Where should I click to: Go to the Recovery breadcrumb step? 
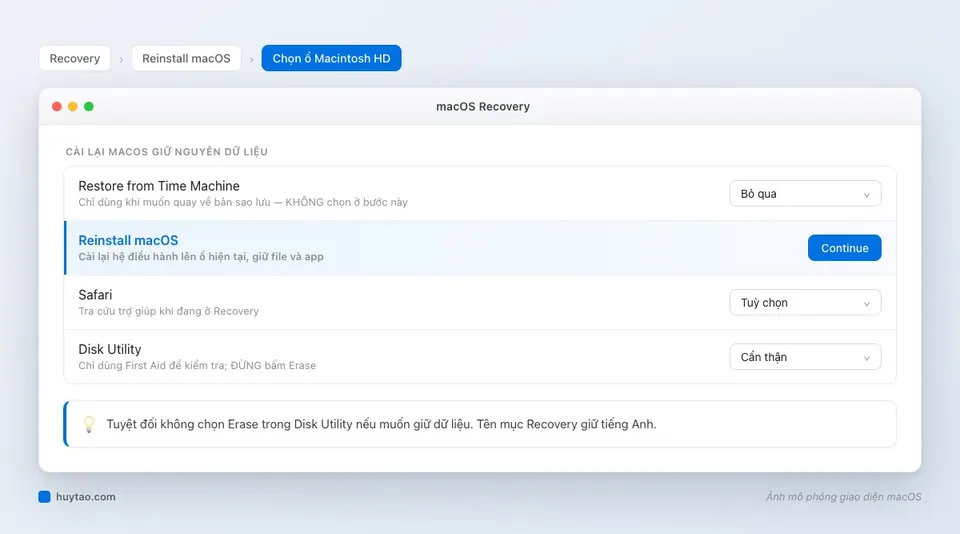tap(75, 58)
